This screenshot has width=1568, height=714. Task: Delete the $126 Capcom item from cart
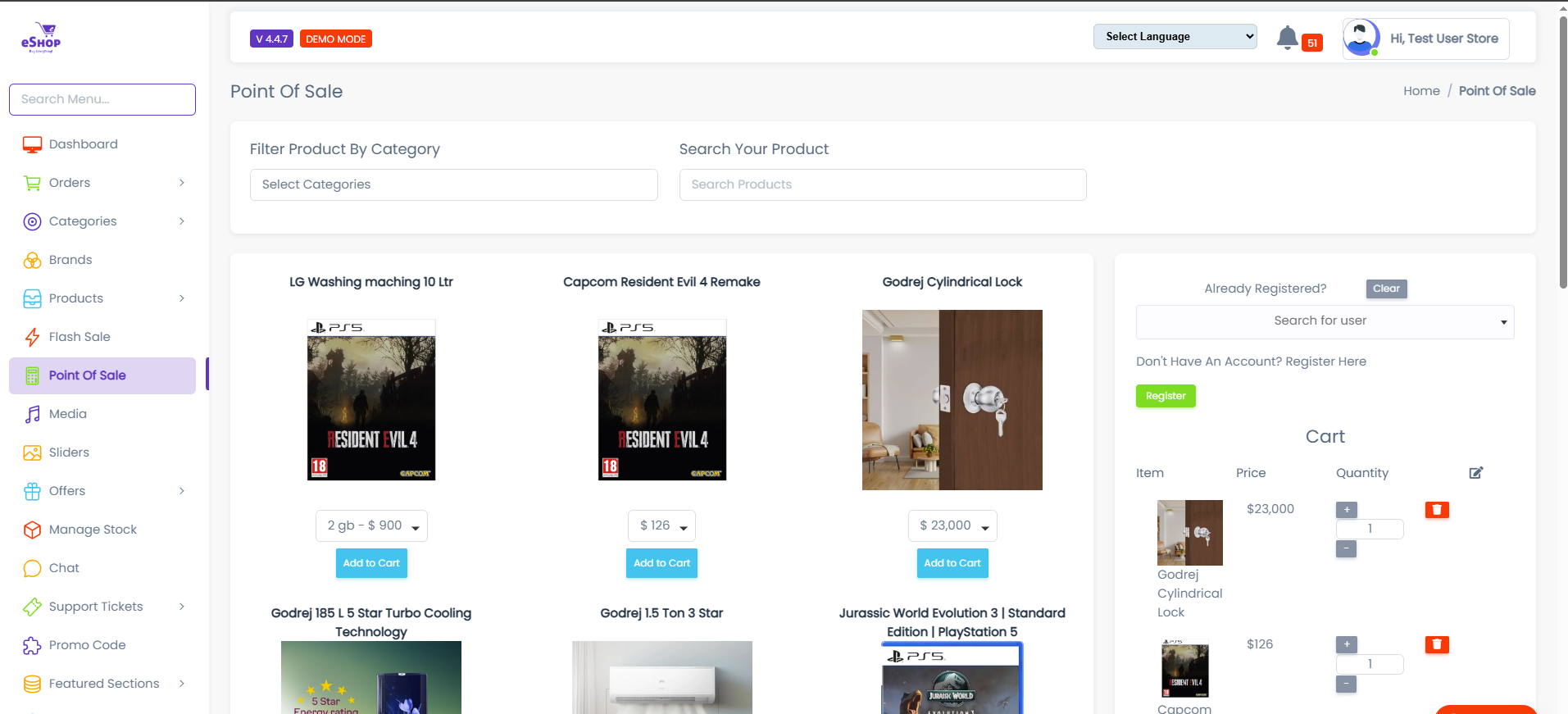click(1437, 645)
